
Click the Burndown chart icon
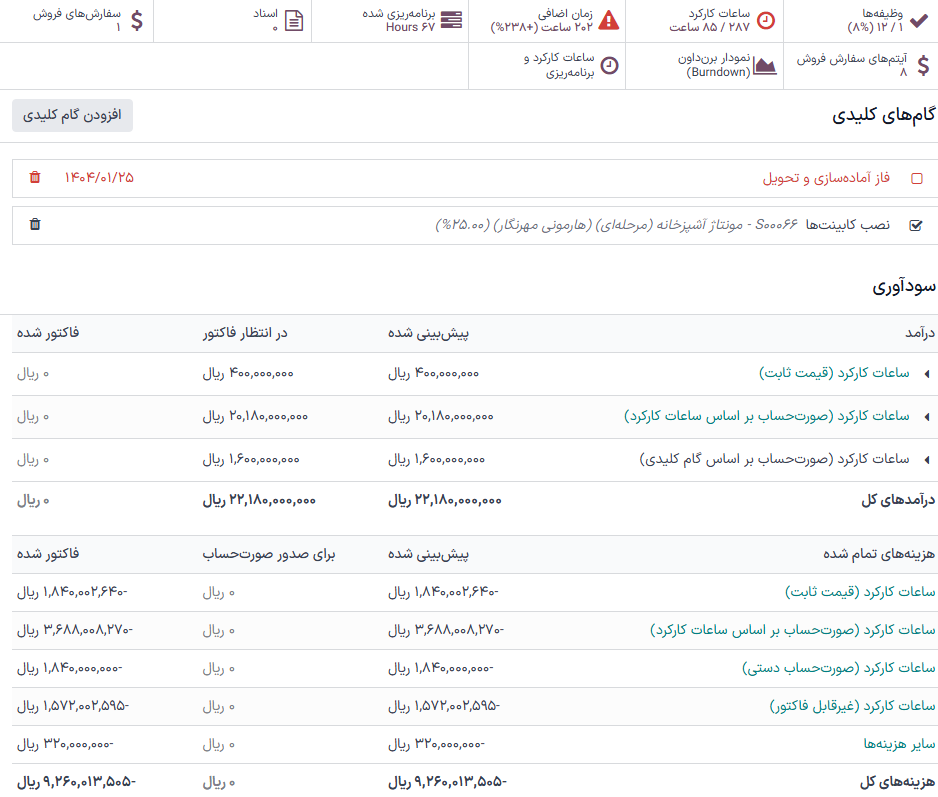click(764, 66)
